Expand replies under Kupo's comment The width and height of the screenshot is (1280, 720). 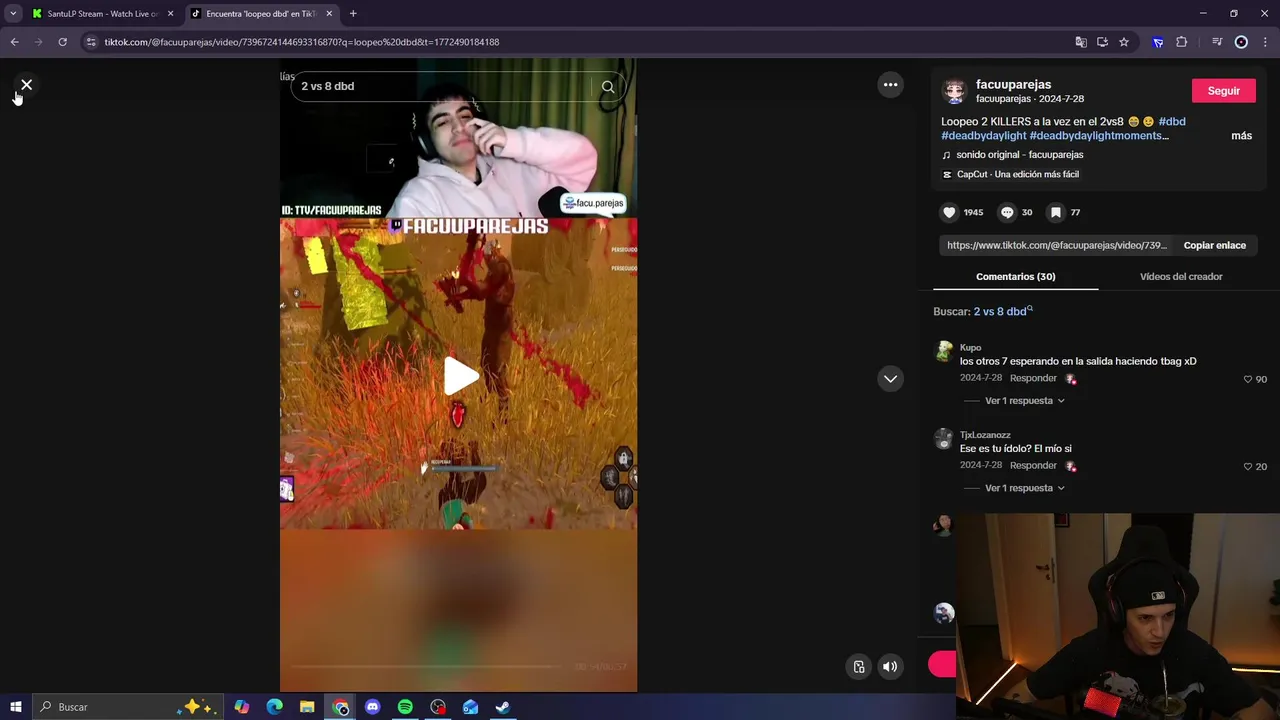tap(1024, 401)
